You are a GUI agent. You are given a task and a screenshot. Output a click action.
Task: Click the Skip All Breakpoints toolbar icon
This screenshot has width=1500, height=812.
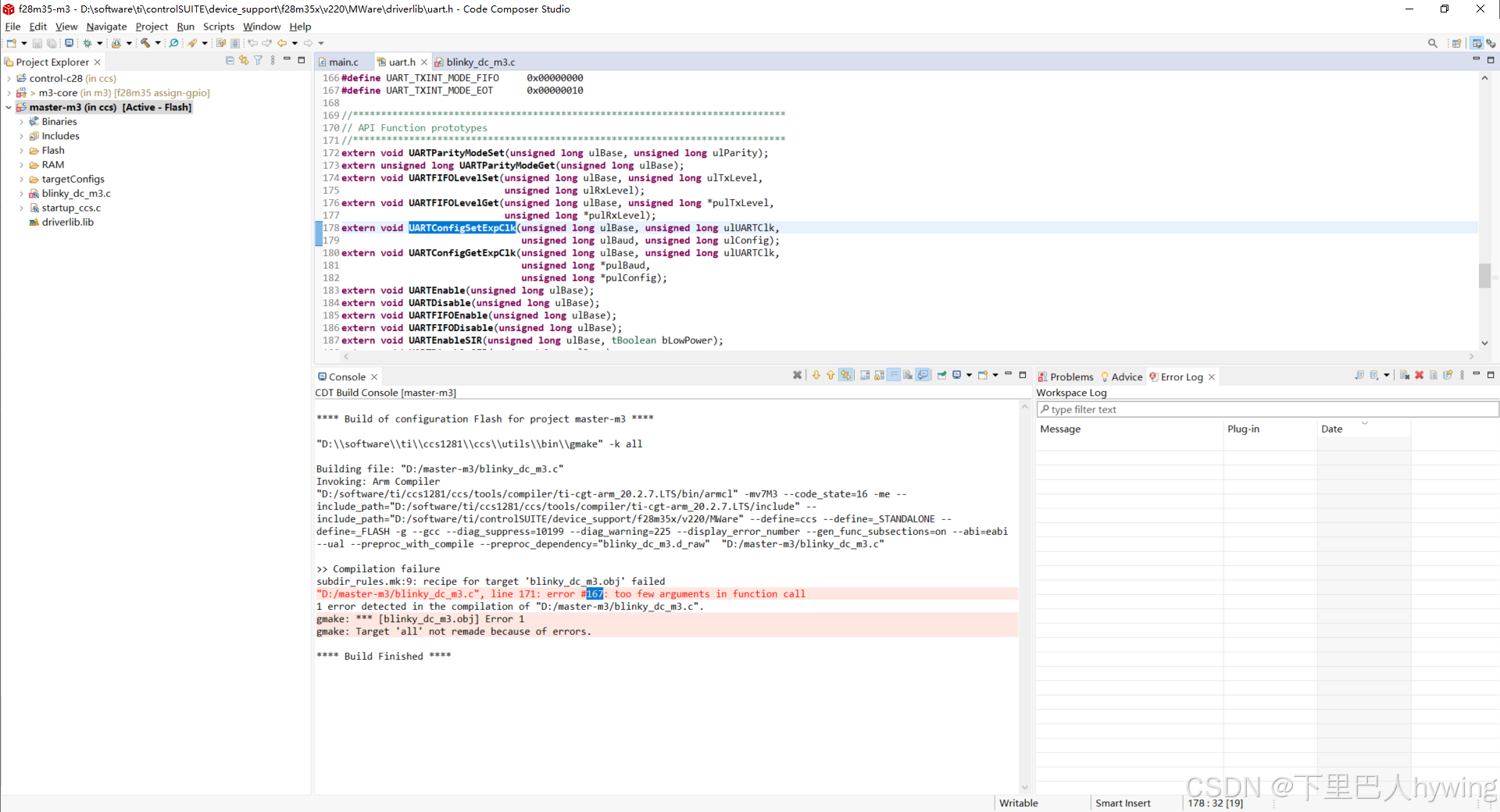pos(173,43)
